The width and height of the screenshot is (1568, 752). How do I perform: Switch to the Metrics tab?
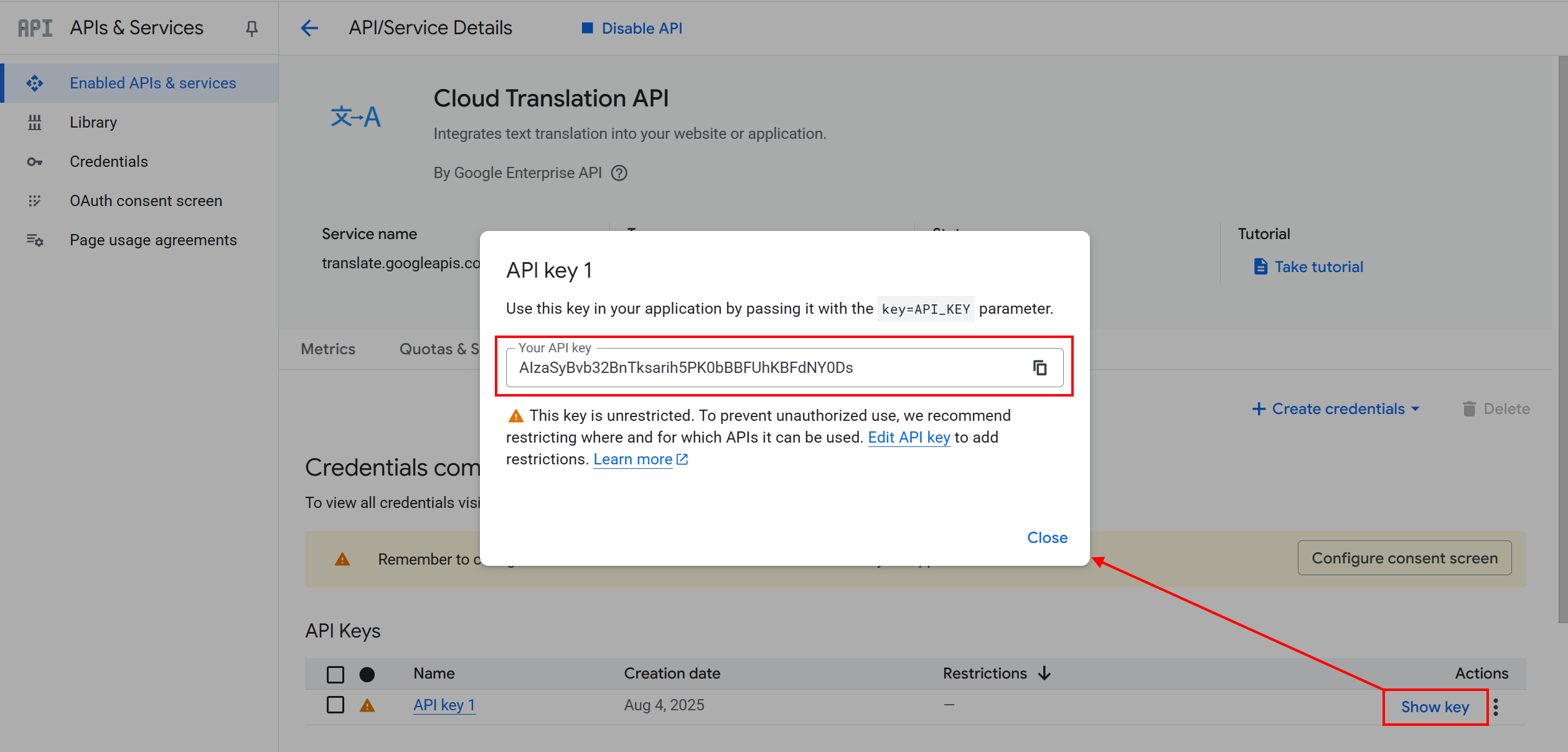pos(327,349)
